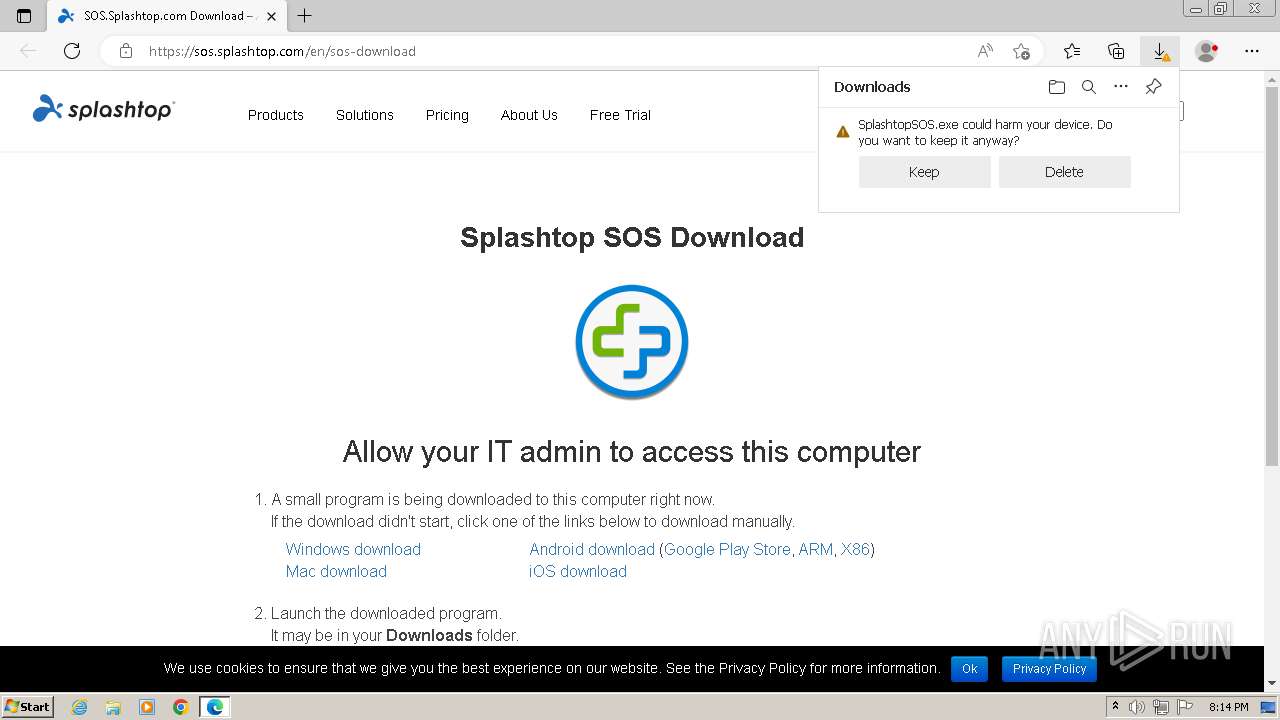
Task: Launch Internet Explorer from taskbar
Action: tap(79, 707)
